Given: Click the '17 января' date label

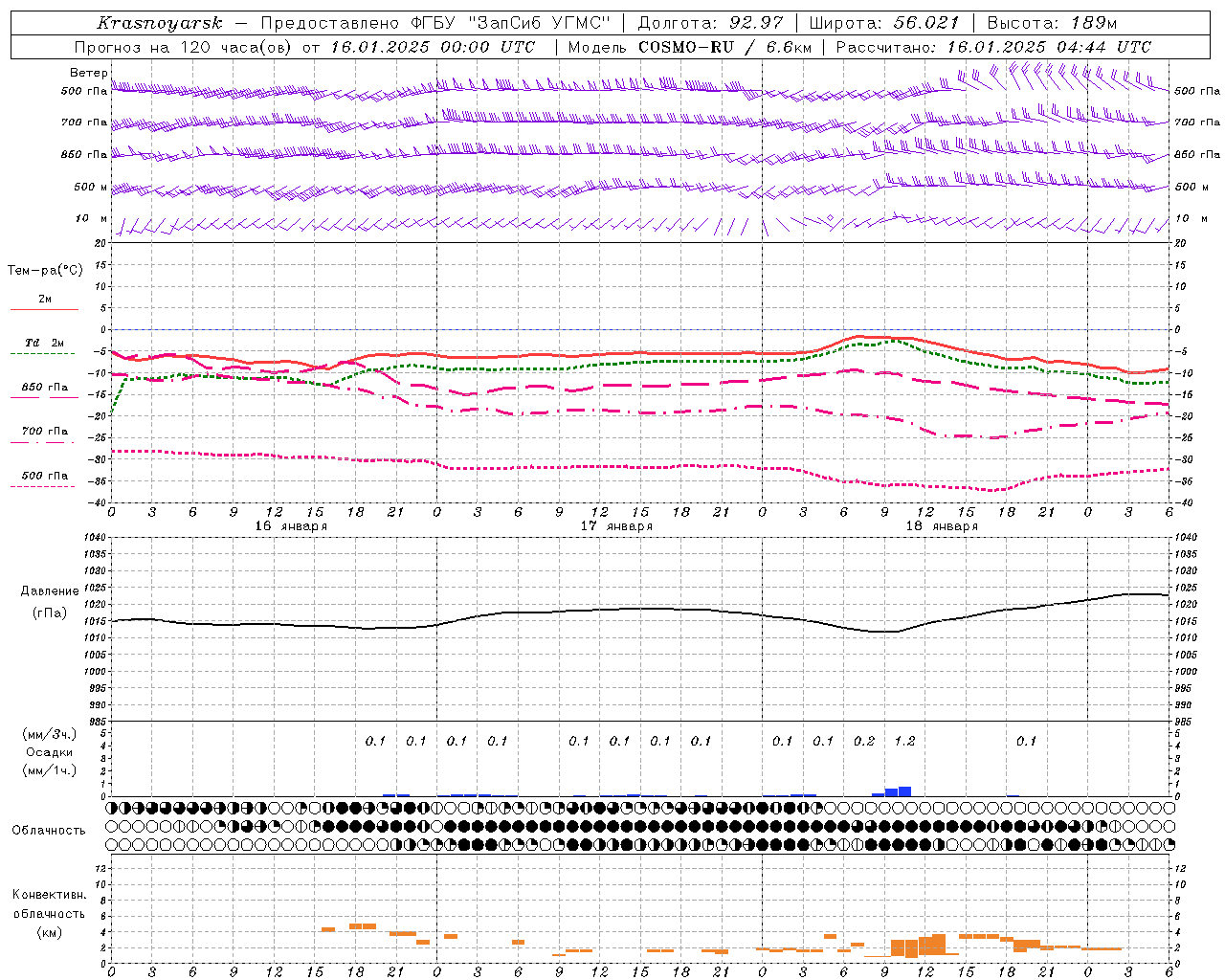Looking at the screenshot, I should 616,526.
